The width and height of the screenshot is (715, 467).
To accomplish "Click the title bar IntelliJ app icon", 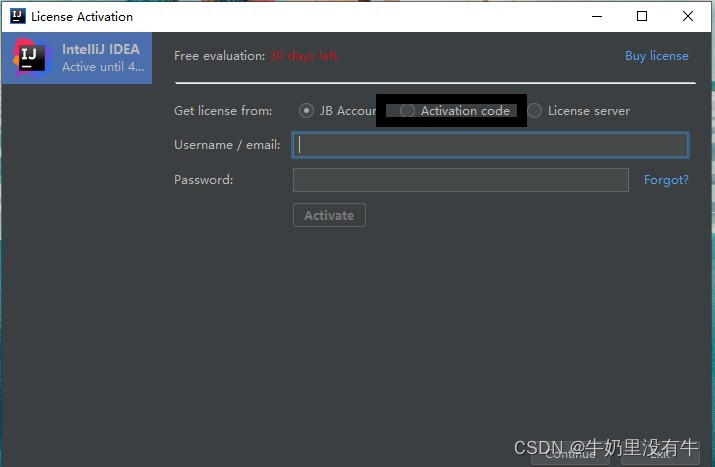I will (17, 16).
